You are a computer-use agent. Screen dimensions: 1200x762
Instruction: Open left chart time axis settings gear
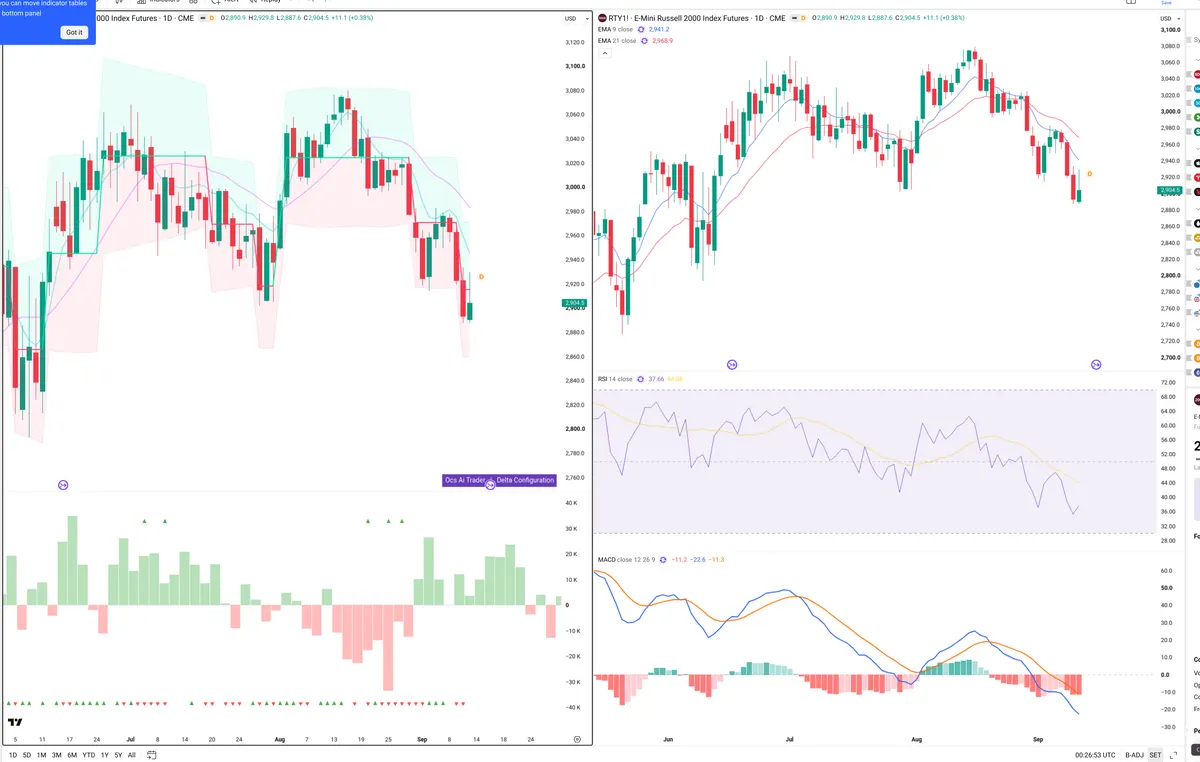click(x=577, y=738)
